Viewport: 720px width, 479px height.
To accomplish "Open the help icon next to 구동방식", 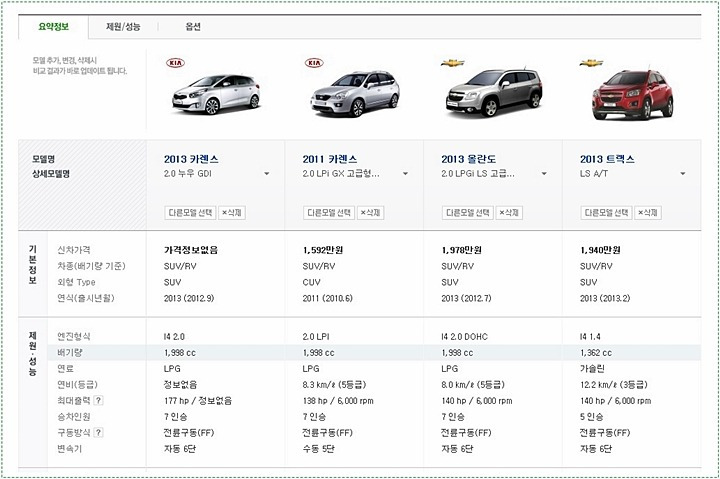I will pyautogui.click(x=98, y=432).
